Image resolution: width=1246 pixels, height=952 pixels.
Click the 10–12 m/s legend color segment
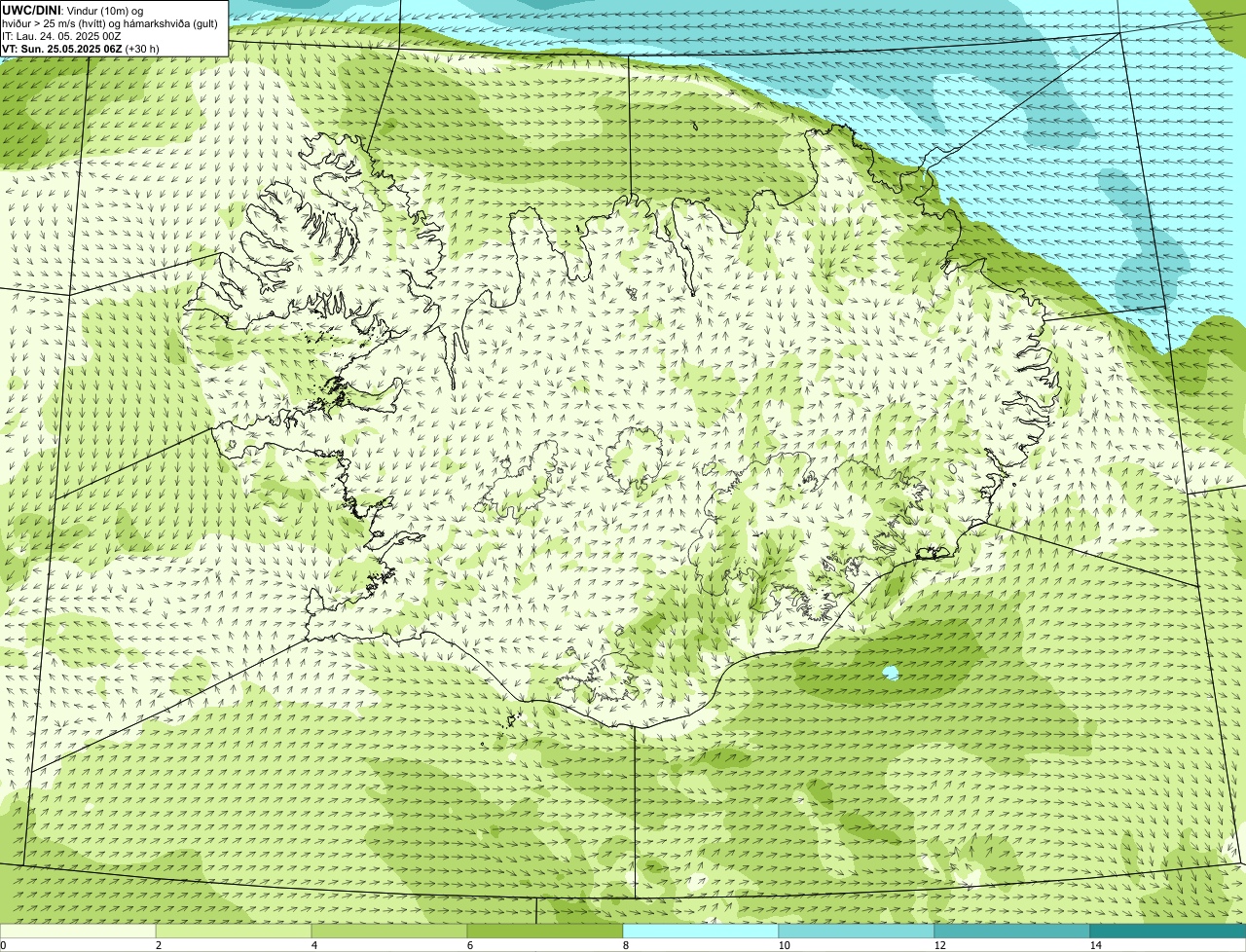(857, 931)
